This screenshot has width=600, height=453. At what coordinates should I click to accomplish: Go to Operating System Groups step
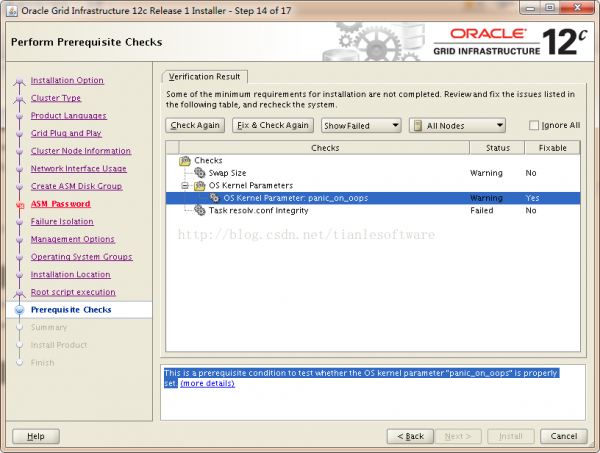pyautogui.click(x=82, y=257)
